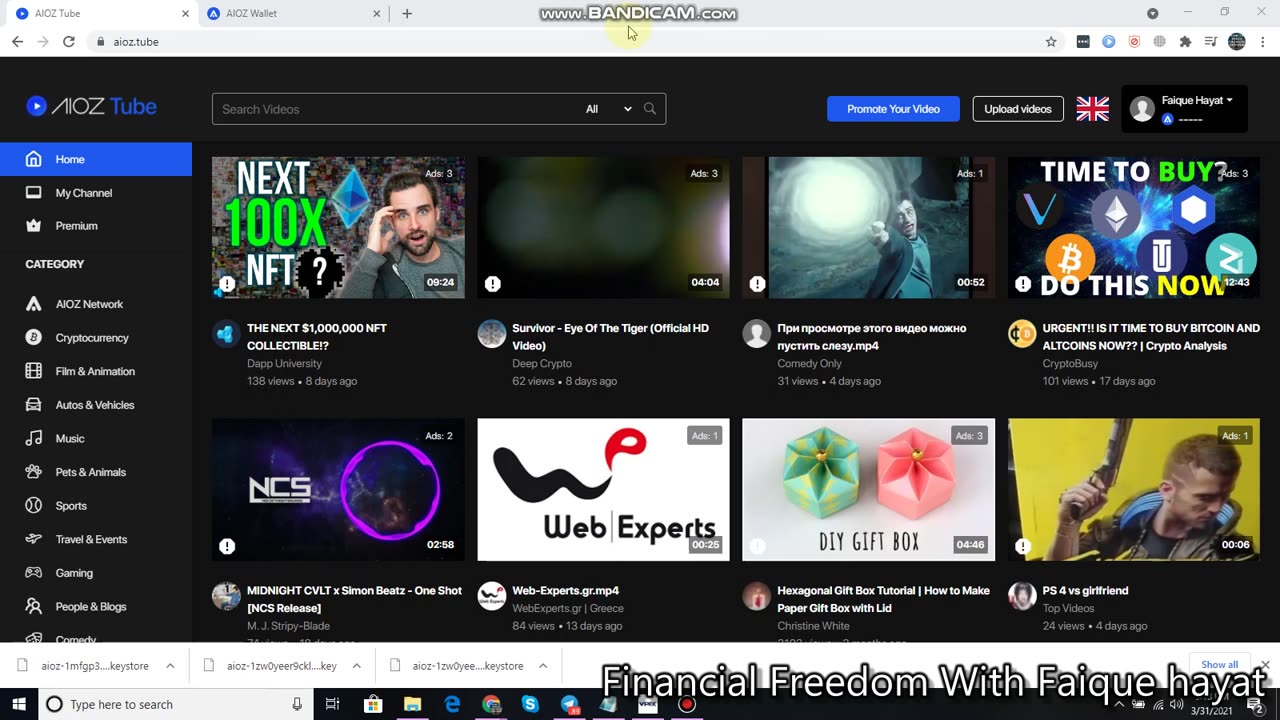Open Telegram from the taskbar
The image size is (1280, 720).
[569, 704]
